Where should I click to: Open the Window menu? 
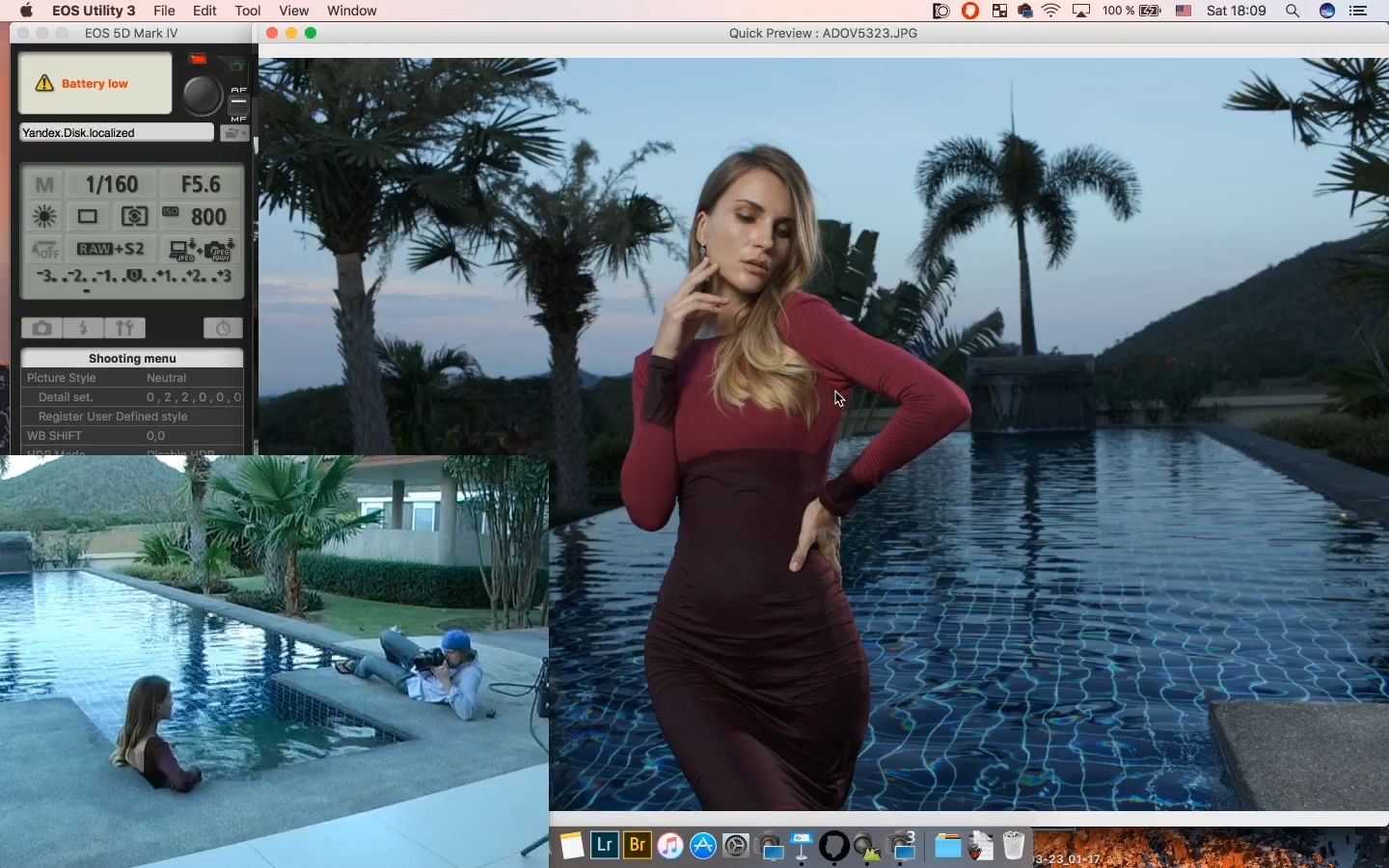click(x=352, y=11)
